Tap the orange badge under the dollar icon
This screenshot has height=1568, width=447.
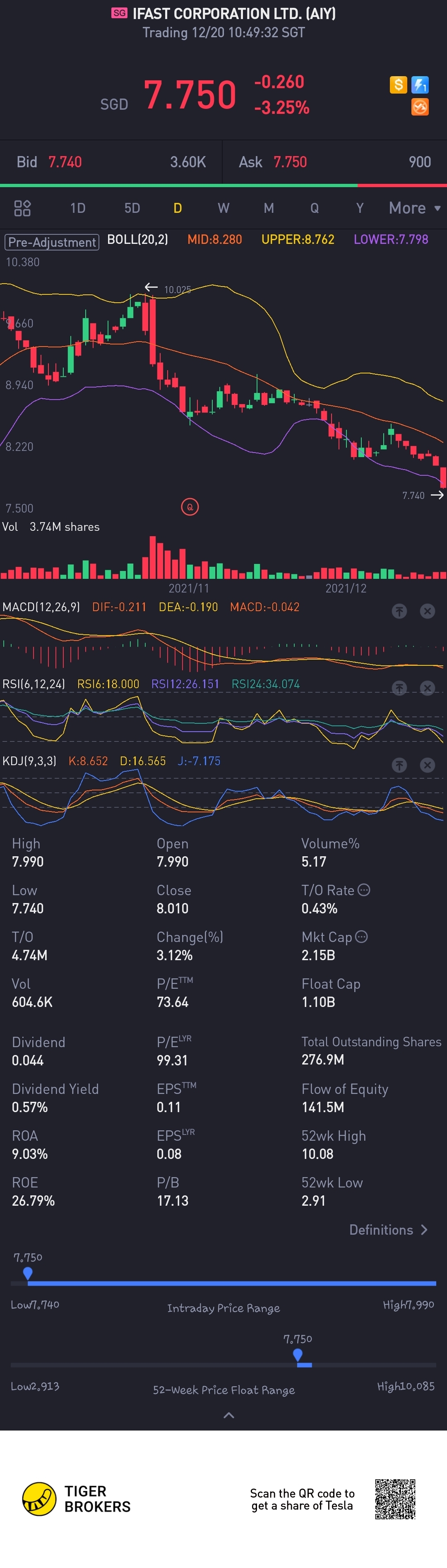coord(420,106)
